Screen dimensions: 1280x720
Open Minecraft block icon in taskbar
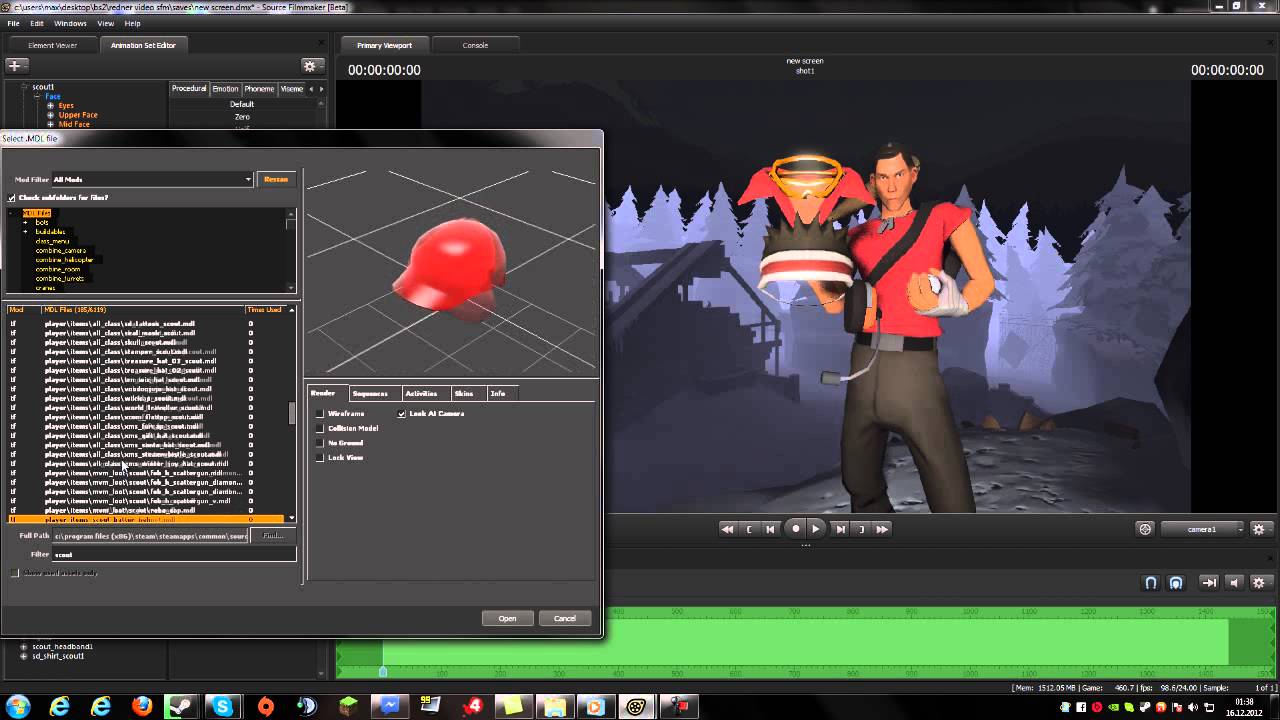pyautogui.click(x=347, y=707)
